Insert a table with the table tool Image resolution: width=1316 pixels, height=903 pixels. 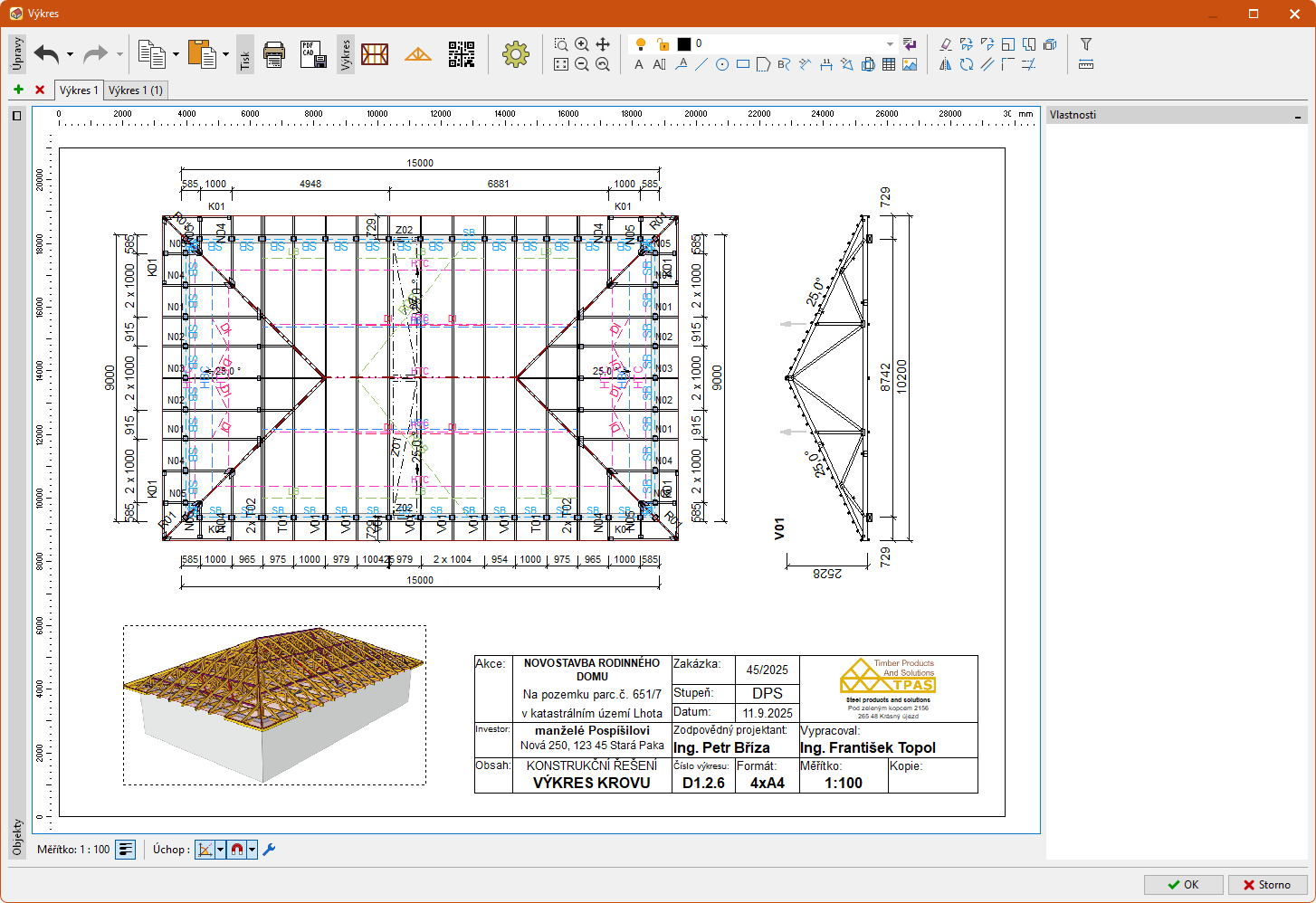[x=889, y=64]
